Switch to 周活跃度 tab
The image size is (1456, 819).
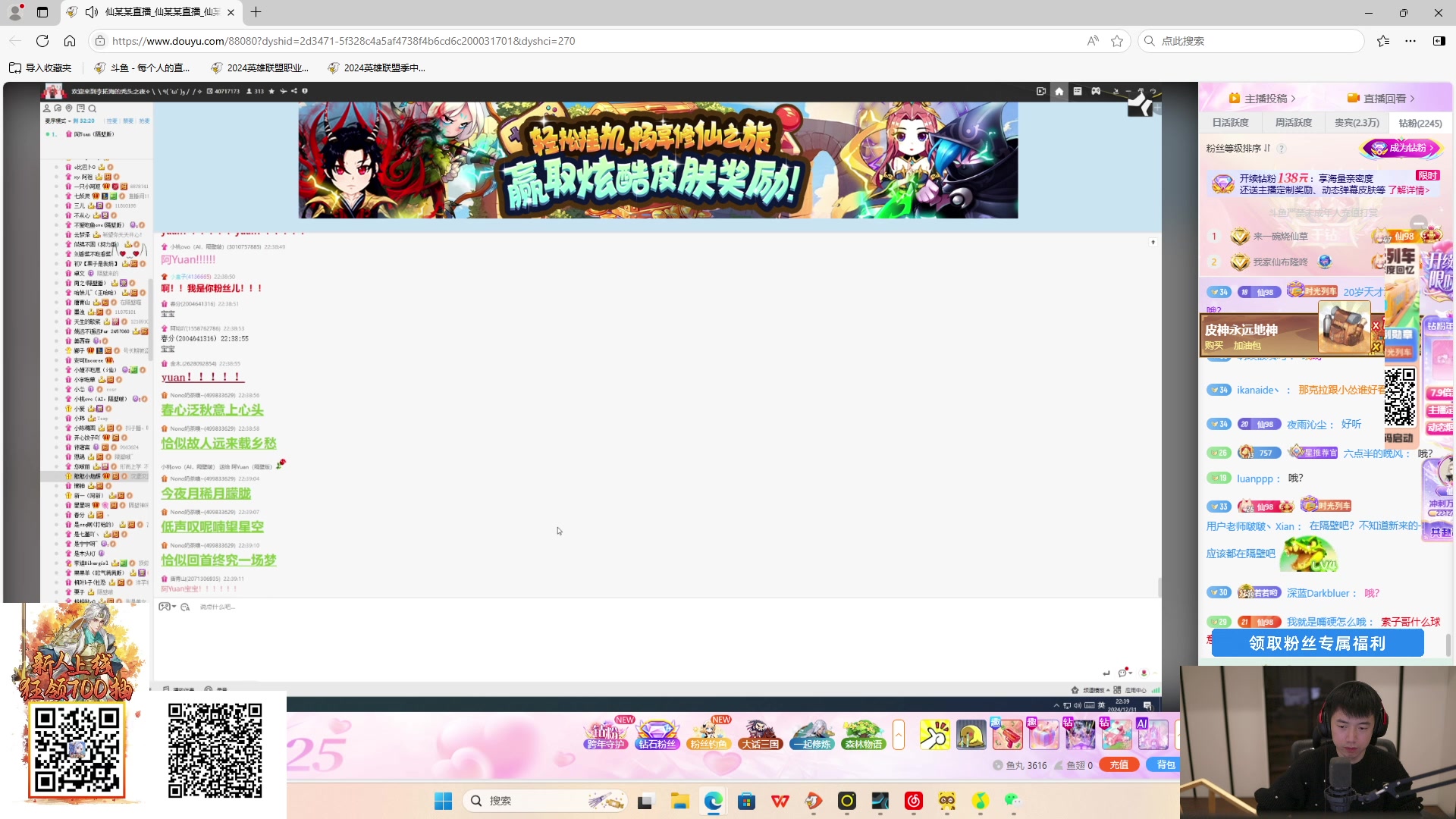pos(1293,123)
